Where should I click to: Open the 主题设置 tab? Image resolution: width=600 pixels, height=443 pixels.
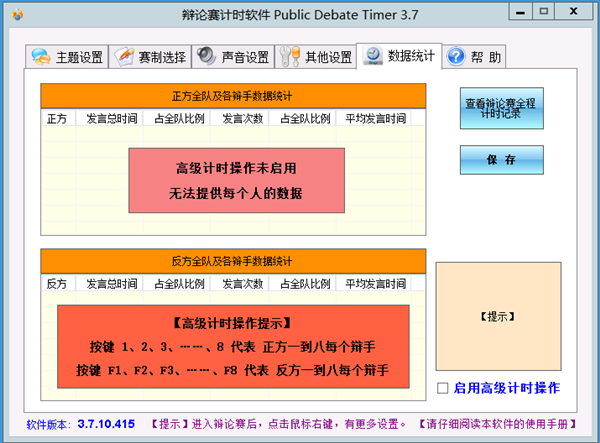tap(67, 57)
